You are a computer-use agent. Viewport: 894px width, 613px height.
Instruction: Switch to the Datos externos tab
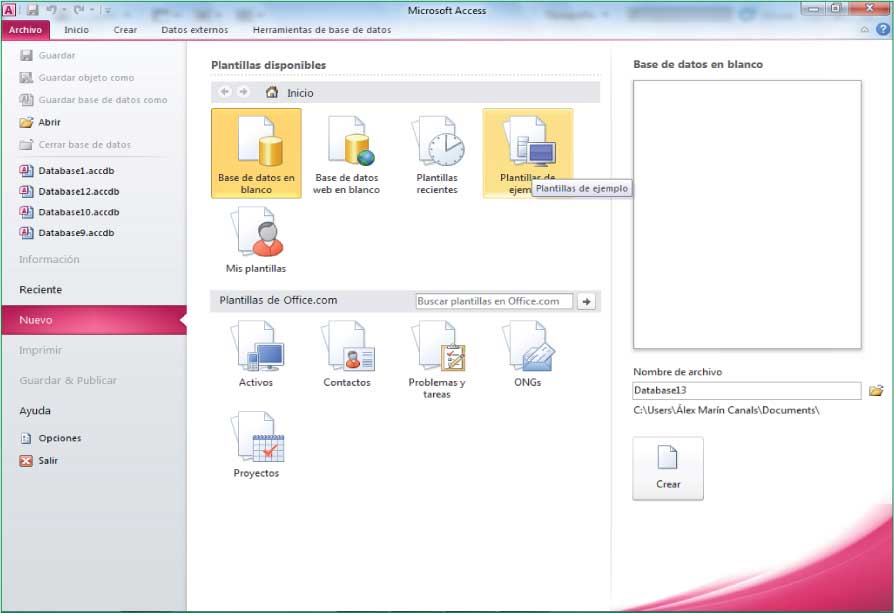pos(194,30)
